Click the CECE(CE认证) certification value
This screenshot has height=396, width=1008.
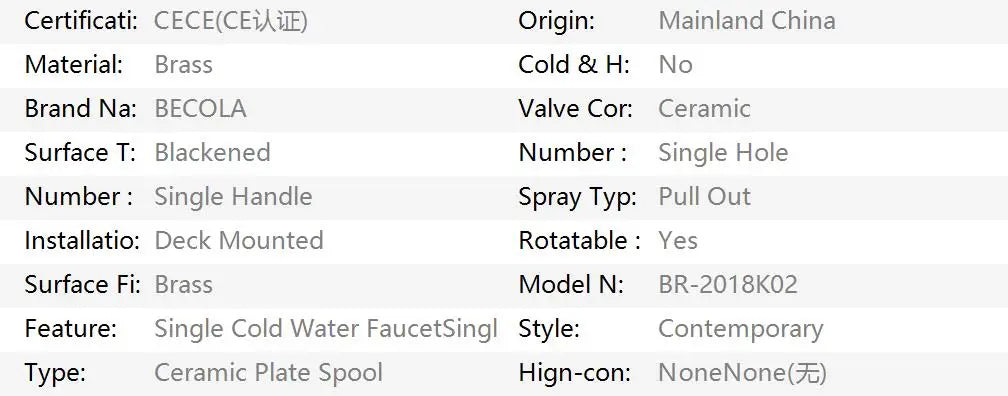click(x=231, y=21)
